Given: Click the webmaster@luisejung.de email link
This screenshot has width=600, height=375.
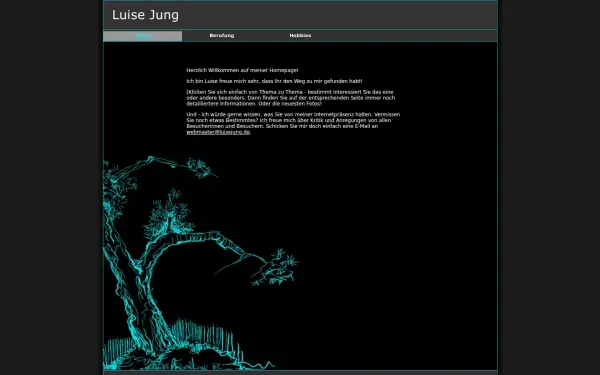Looking at the screenshot, I should [218, 132].
